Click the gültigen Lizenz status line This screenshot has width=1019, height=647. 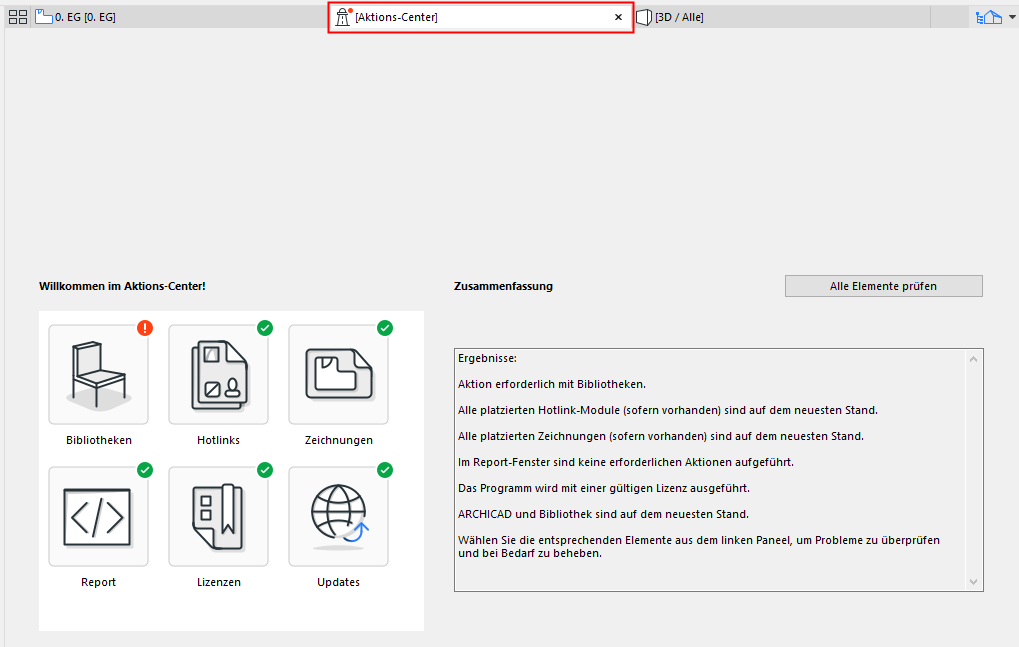tap(604, 488)
